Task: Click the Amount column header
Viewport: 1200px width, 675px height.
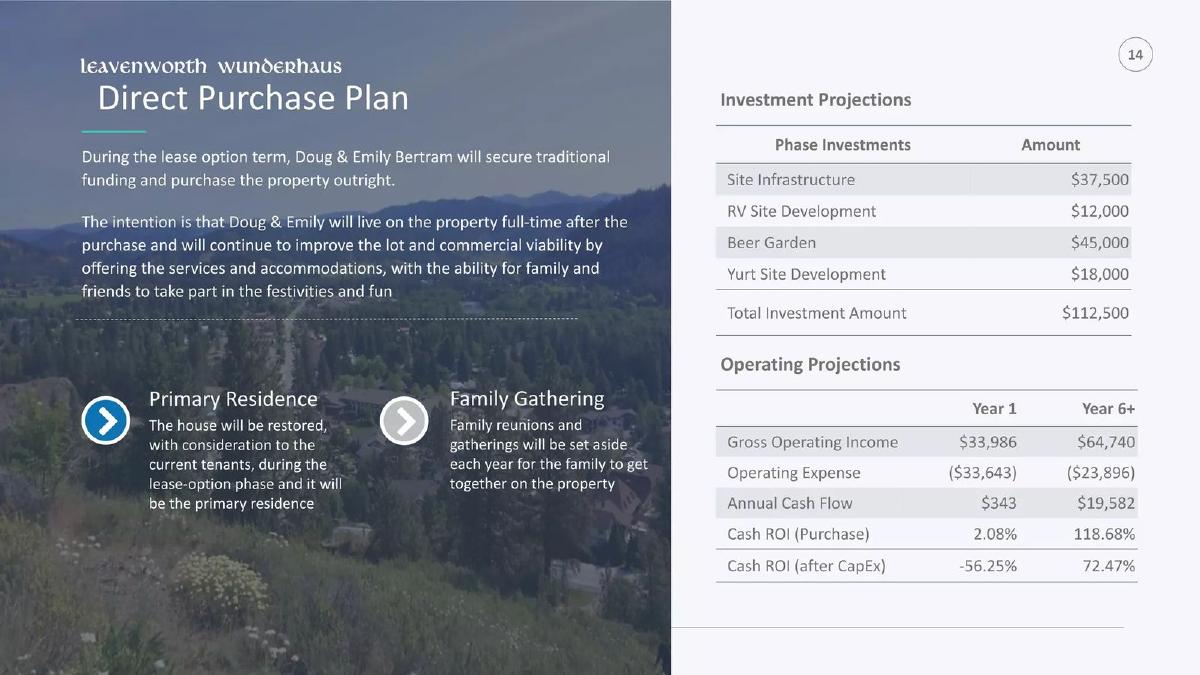Action: click(x=1051, y=145)
